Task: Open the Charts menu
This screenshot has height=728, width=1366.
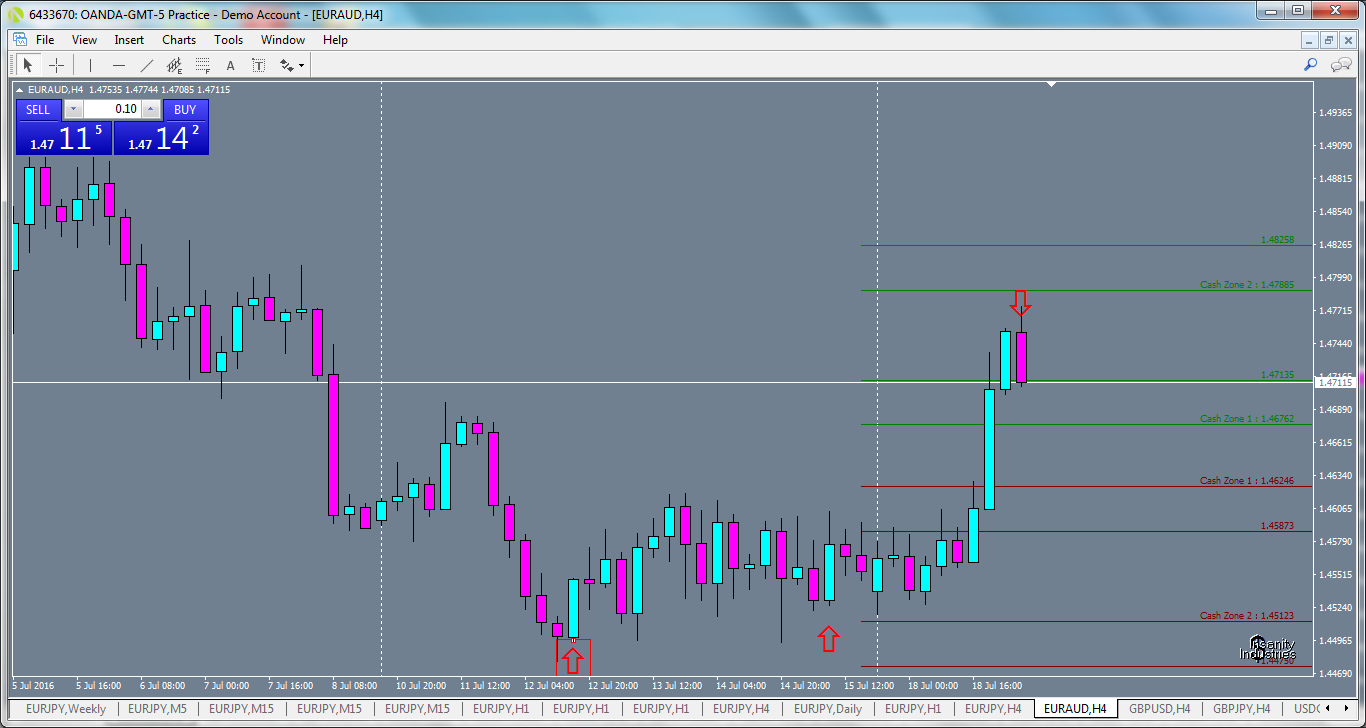Action: [x=178, y=40]
